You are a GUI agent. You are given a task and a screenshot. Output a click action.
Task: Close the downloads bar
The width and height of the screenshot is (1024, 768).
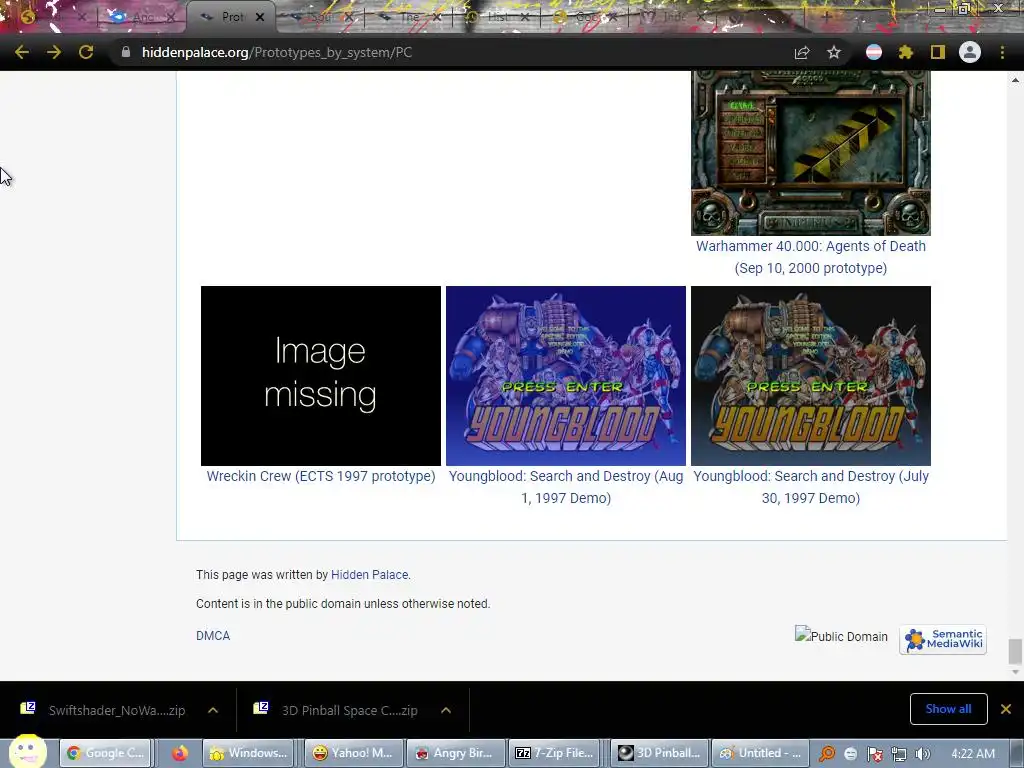click(1006, 709)
